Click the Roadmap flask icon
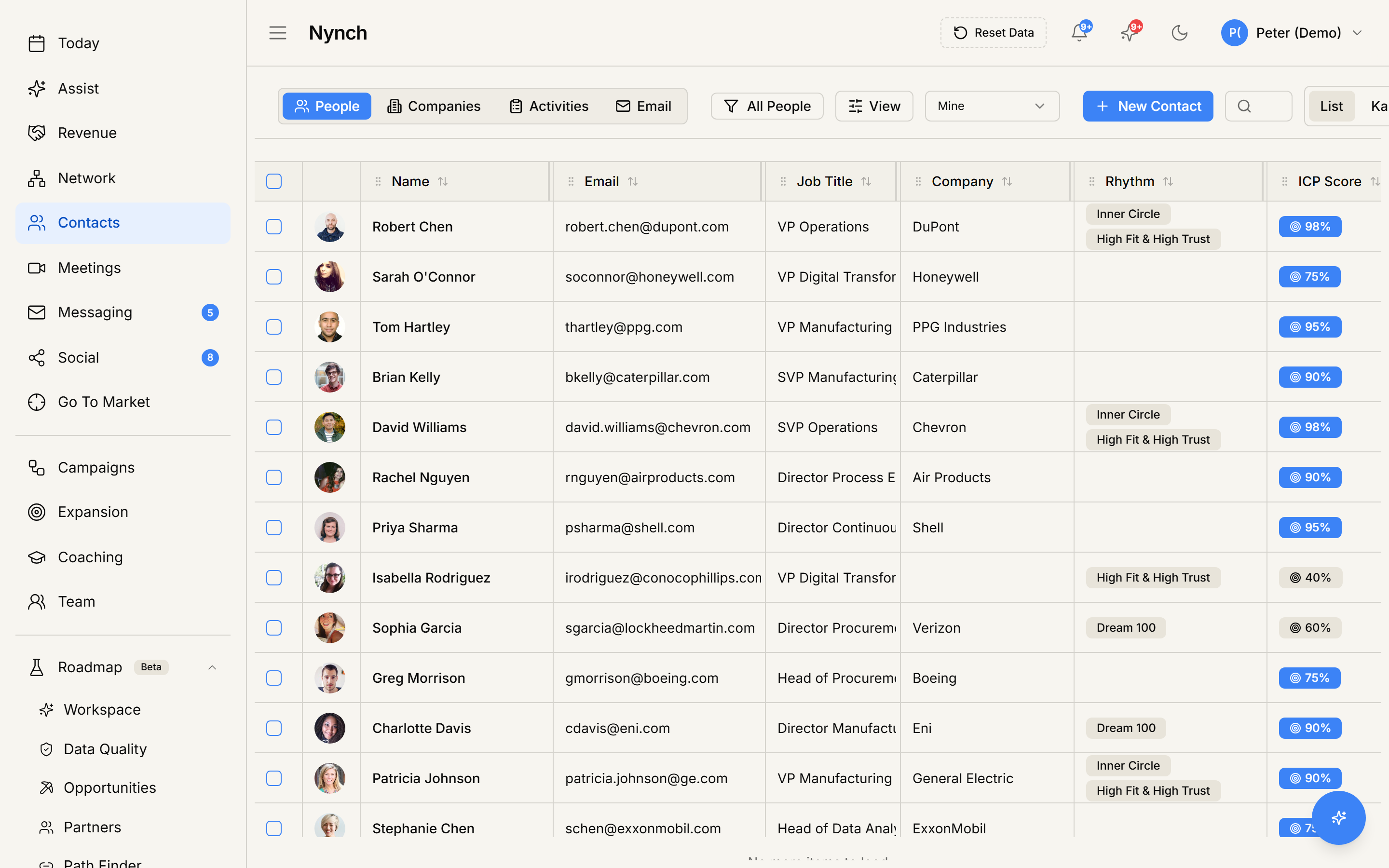1389x868 pixels. (x=37, y=667)
